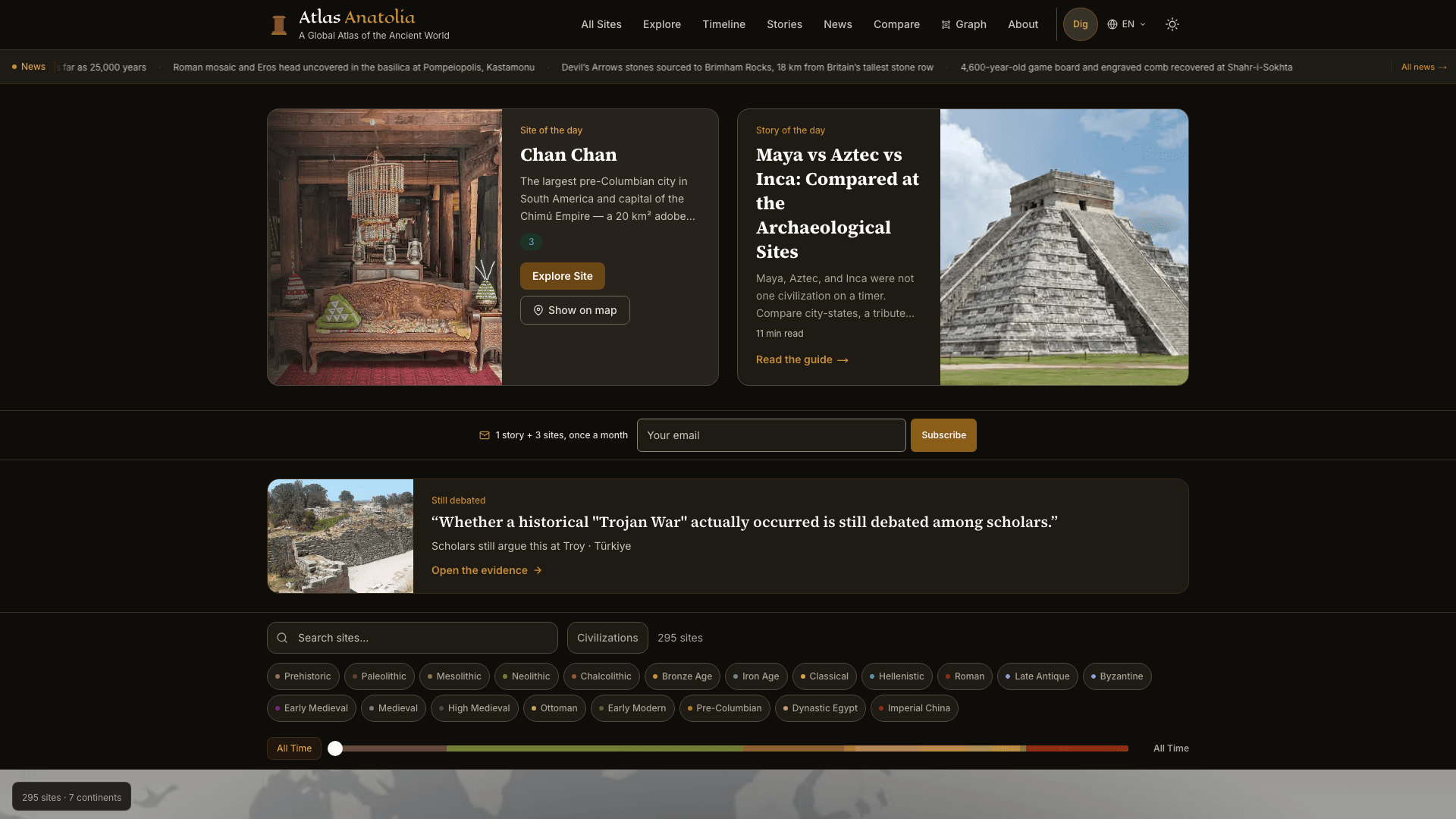This screenshot has width=1456, height=819.
Task: Select the Roman filter chip
Action: [x=965, y=676]
